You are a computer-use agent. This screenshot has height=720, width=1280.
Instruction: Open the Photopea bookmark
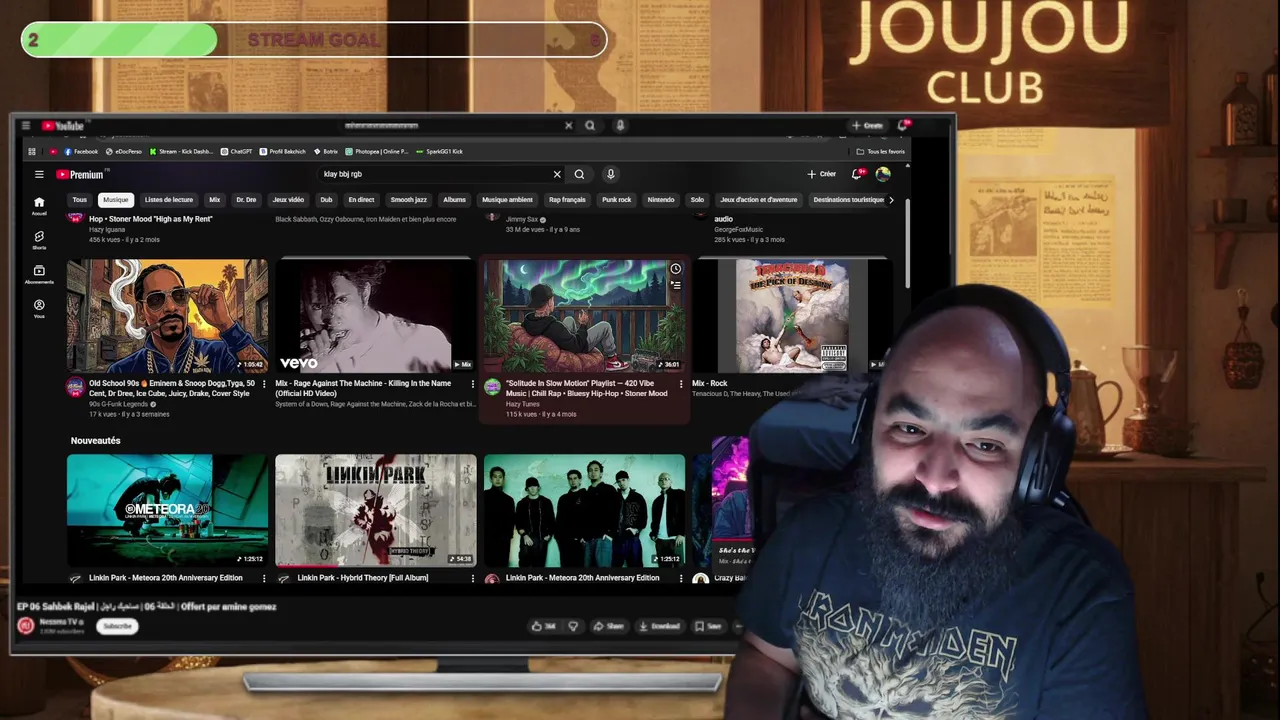[377, 151]
